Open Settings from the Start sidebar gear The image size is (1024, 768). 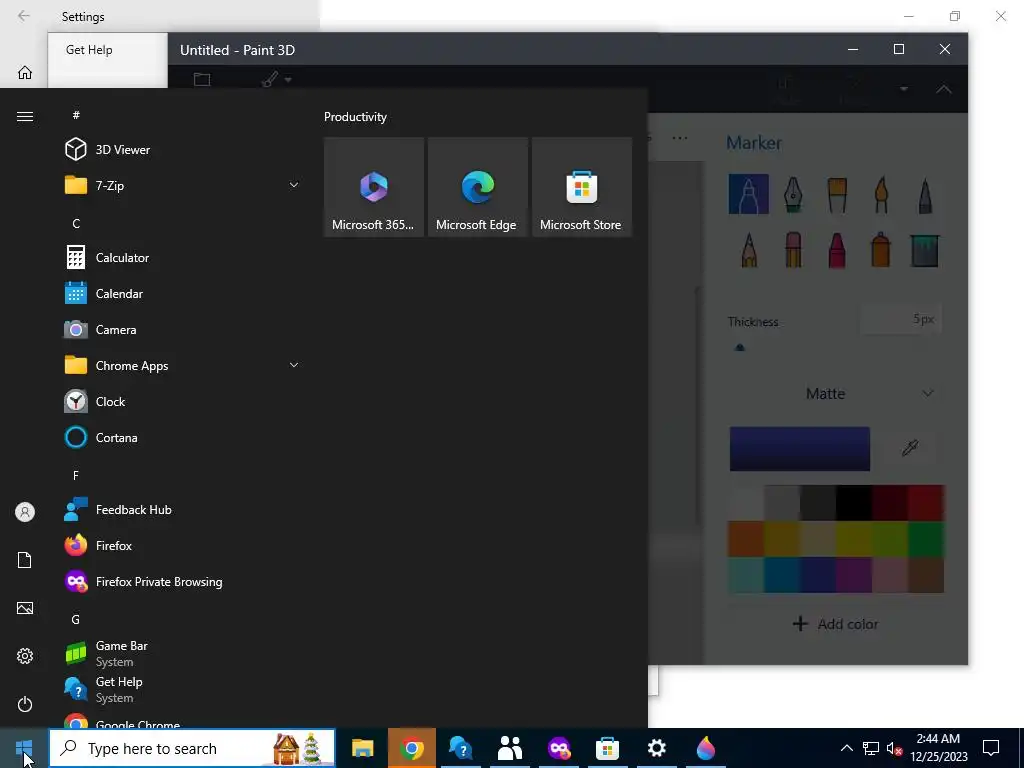(x=25, y=656)
